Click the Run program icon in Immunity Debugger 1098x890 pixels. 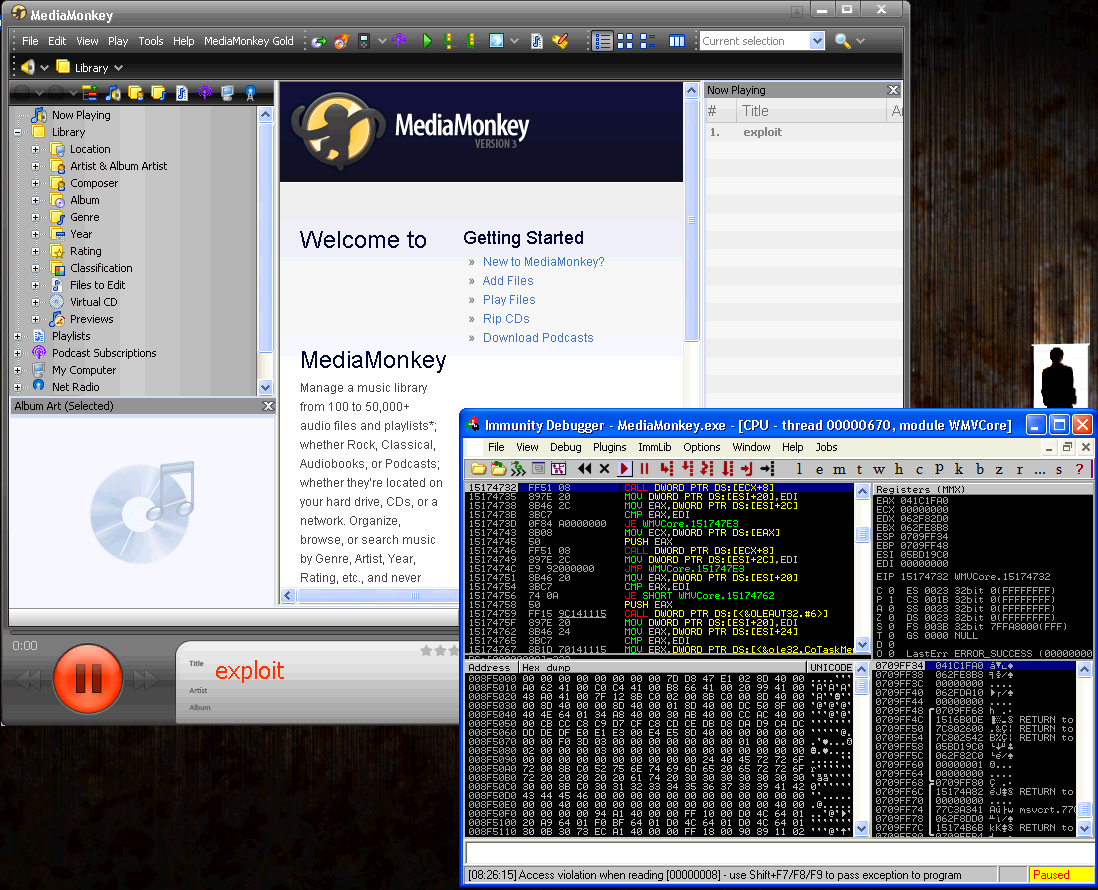[x=625, y=468]
